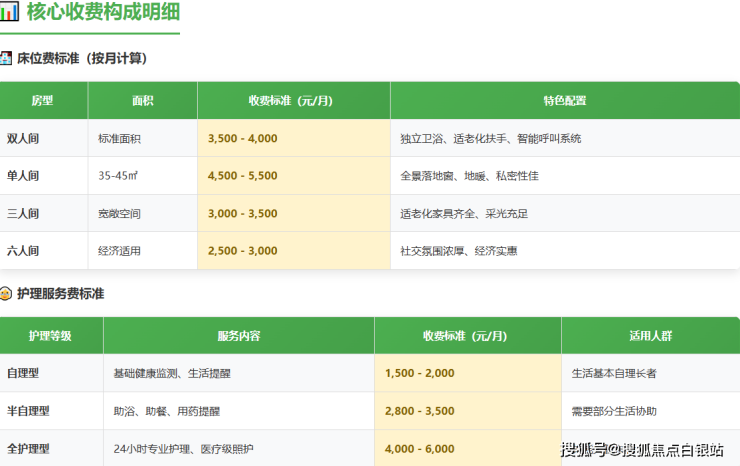The width and height of the screenshot is (740, 466).
Task: Click the bar chart icon beside 核心收费构成明细
Action: 10,12
